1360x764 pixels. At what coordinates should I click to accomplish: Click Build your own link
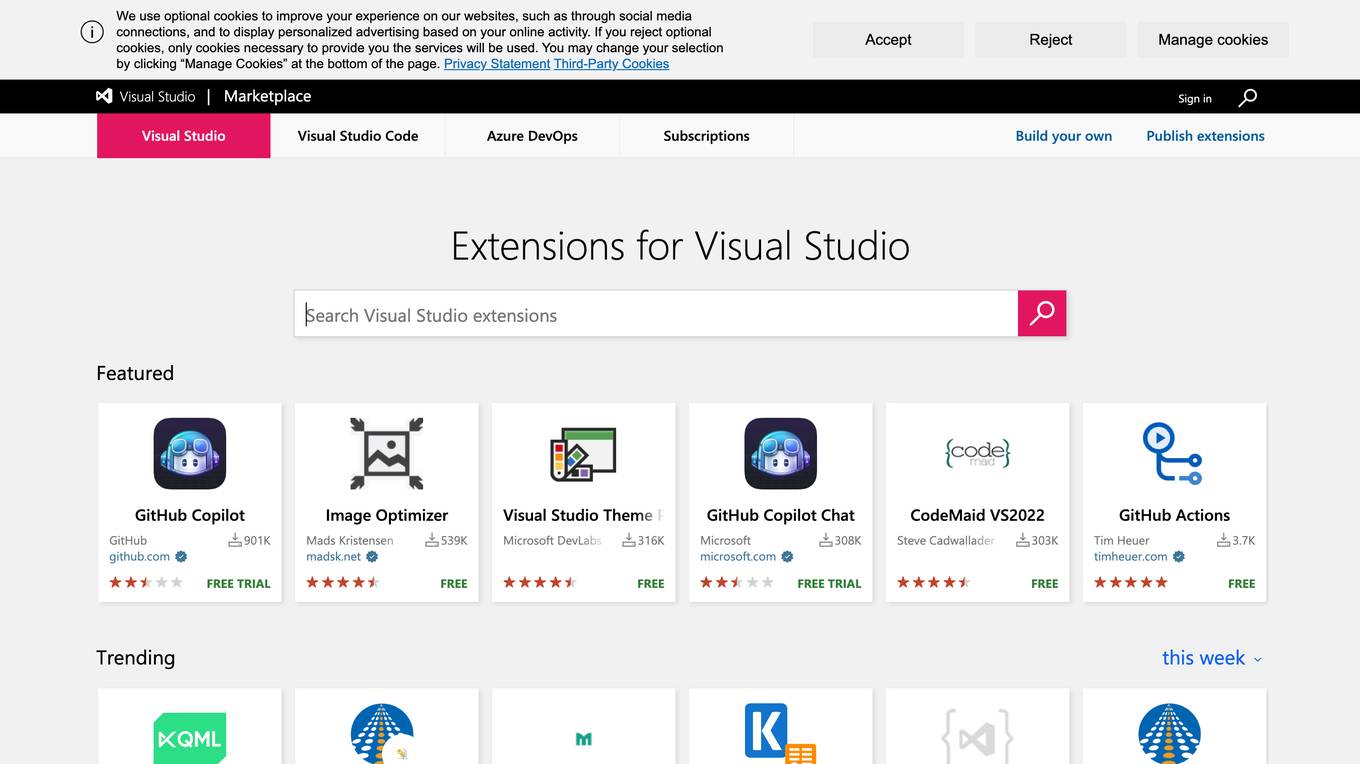(1064, 136)
